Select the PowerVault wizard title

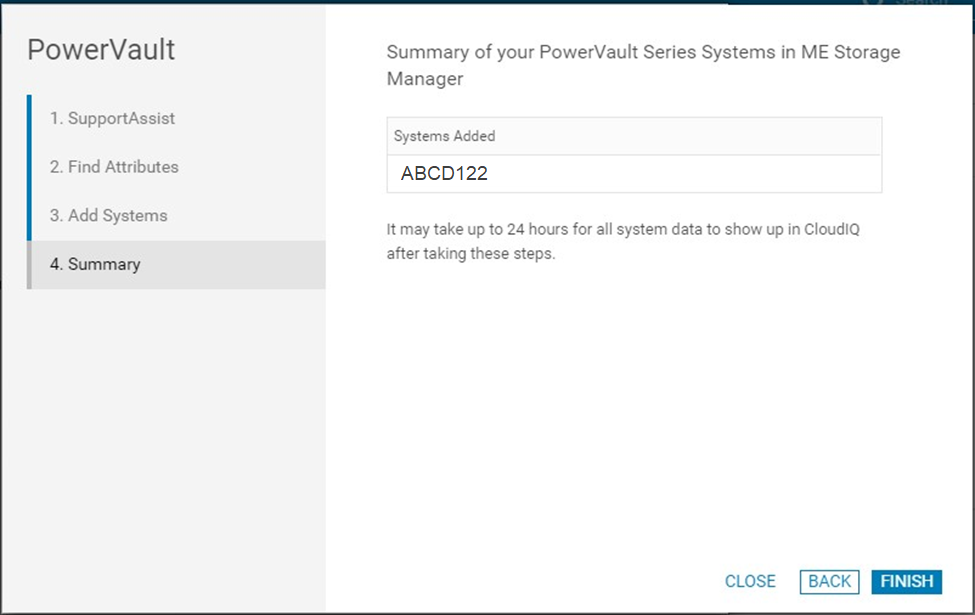pyautogui.click(x=103, y=49)
